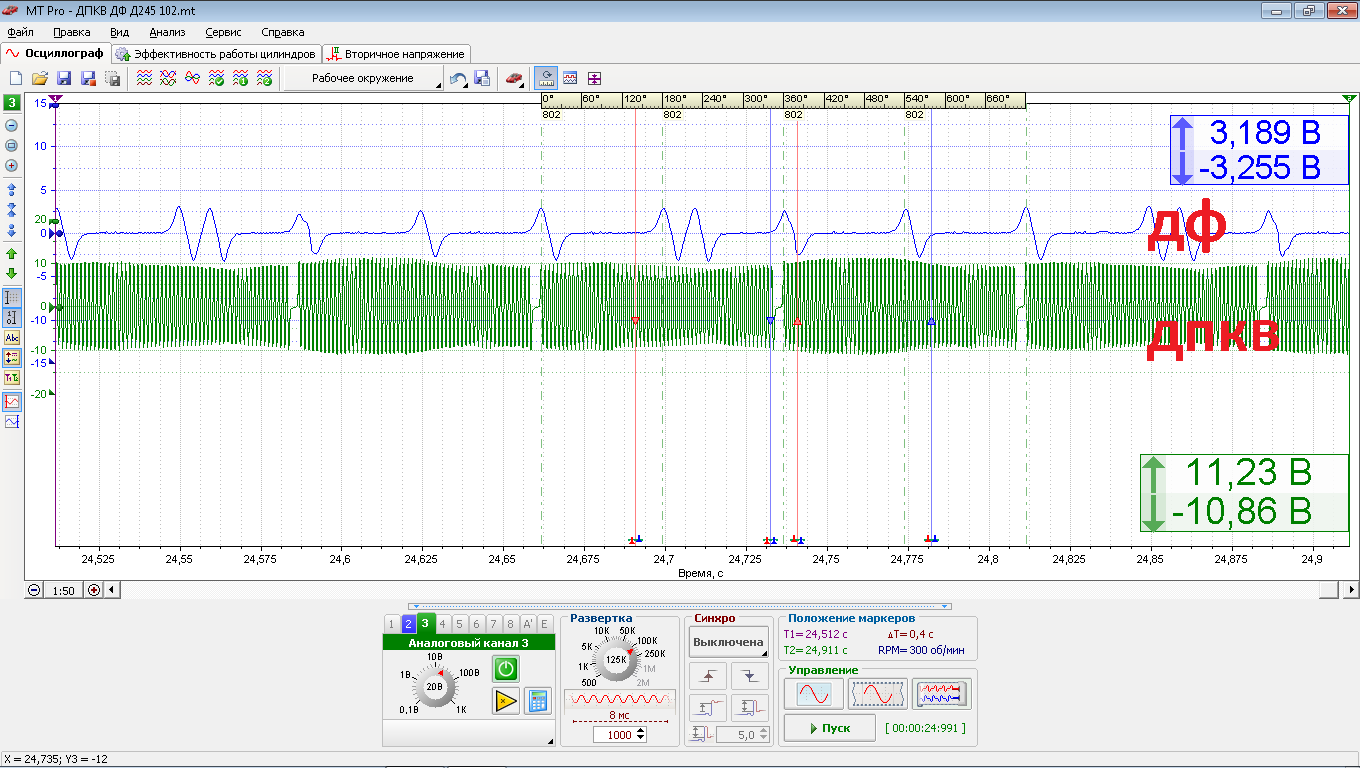Image resolution: width=1360 pixels, height=768 pixels.
Task: Click the looping sine-wave toolbar icon
Action: 193,78
